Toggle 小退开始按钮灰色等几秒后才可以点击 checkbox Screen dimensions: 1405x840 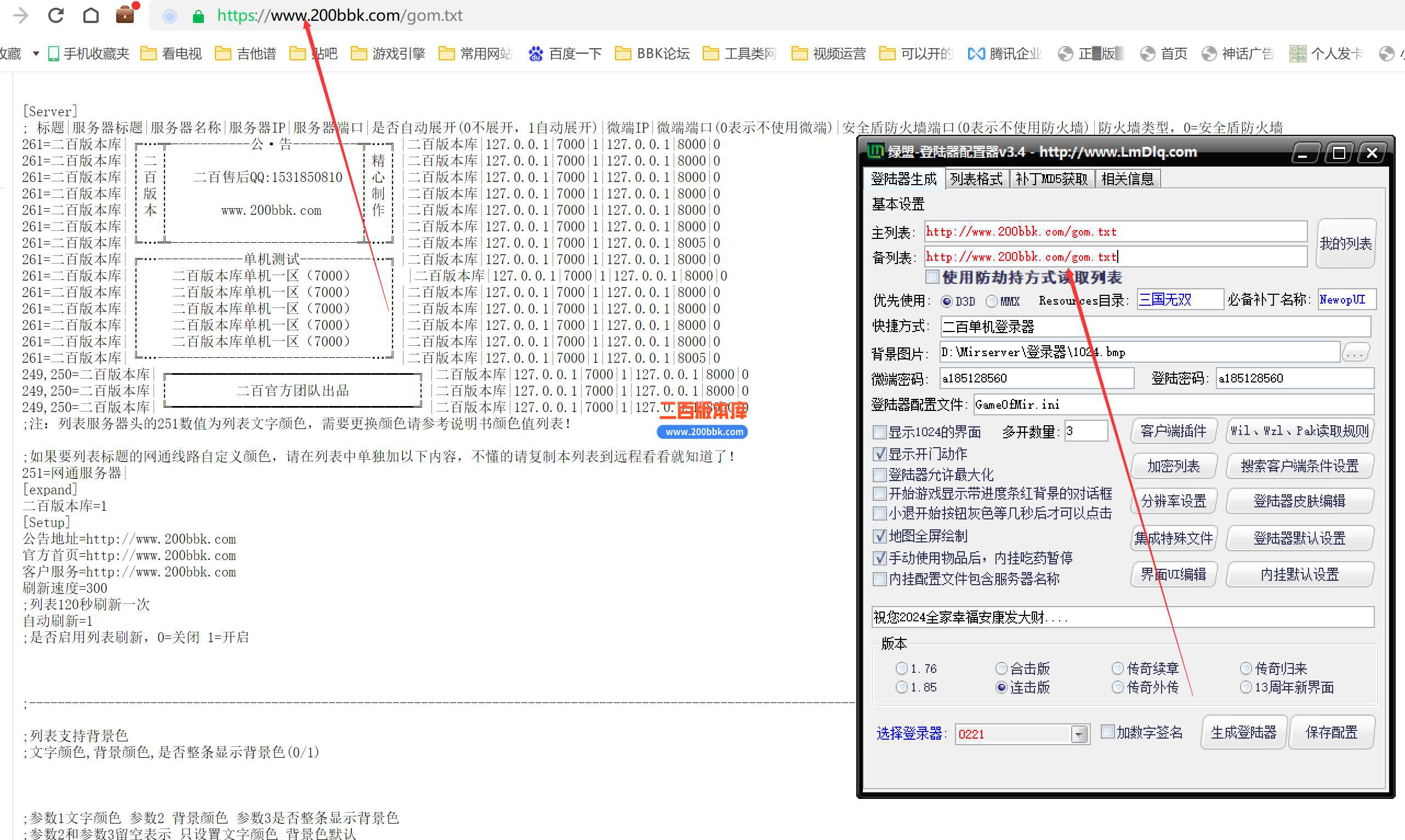[x=879, y=513]
